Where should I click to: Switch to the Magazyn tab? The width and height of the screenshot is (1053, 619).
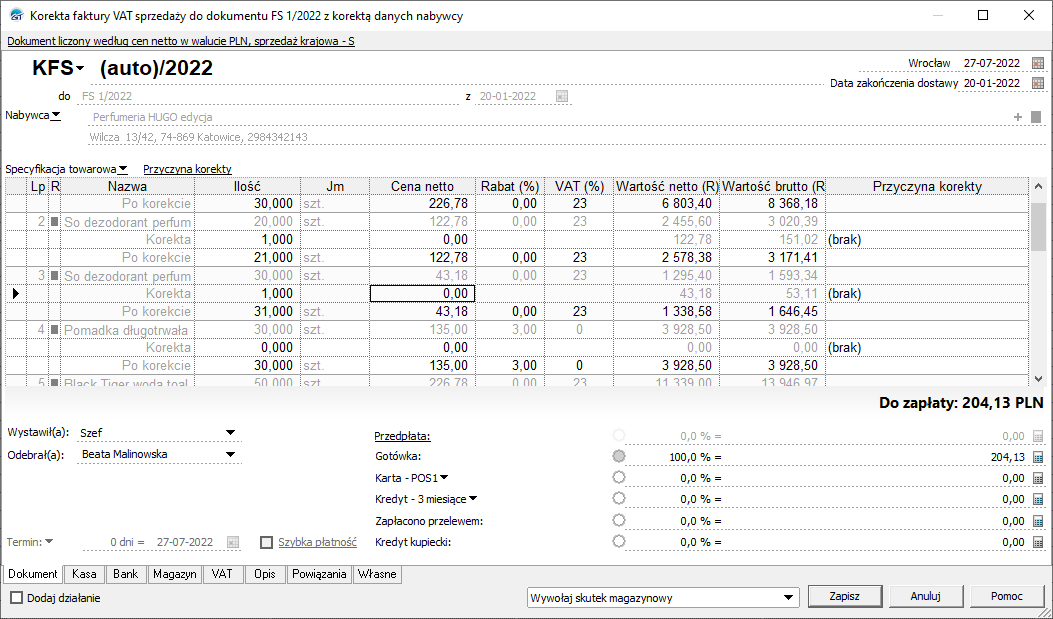click(x=175, y=574)
